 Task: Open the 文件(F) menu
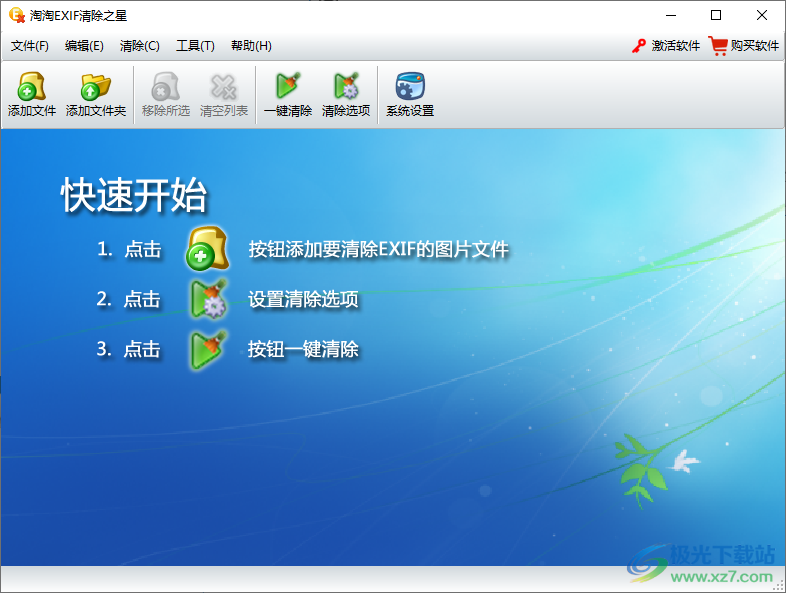[x=30, y=46]
